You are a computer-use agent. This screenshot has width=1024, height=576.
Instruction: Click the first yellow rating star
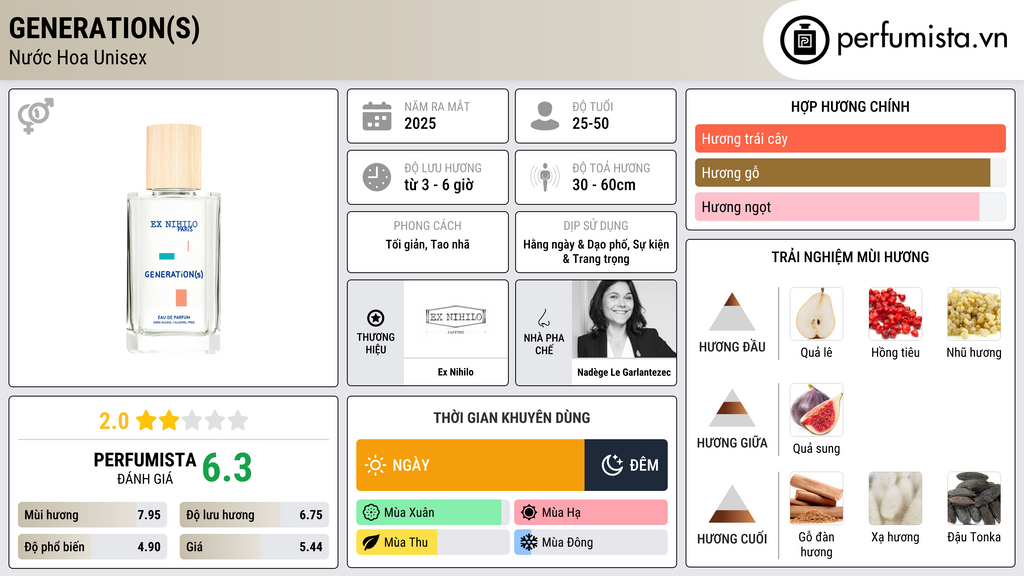click(x=146, y=420)
